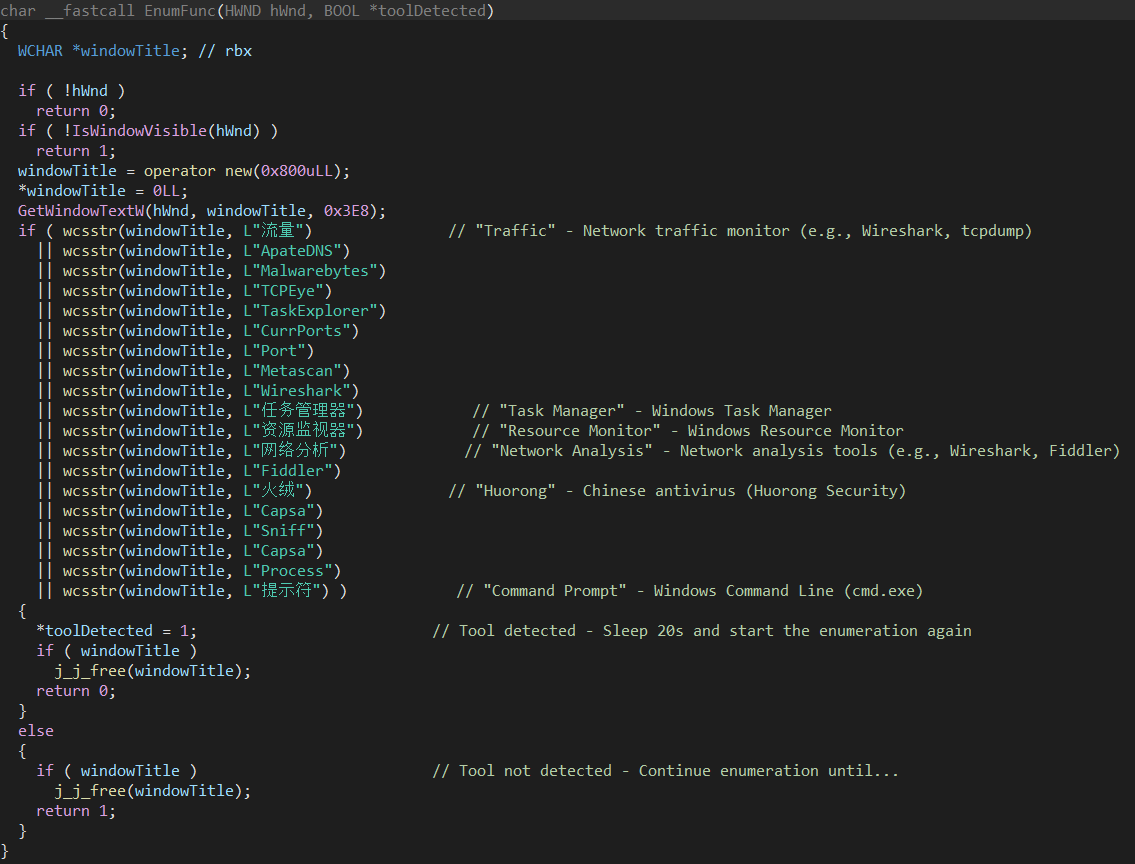Click the "Task Manager" comment
This screenshot has height=864, width=1135.
pos(652,411)
